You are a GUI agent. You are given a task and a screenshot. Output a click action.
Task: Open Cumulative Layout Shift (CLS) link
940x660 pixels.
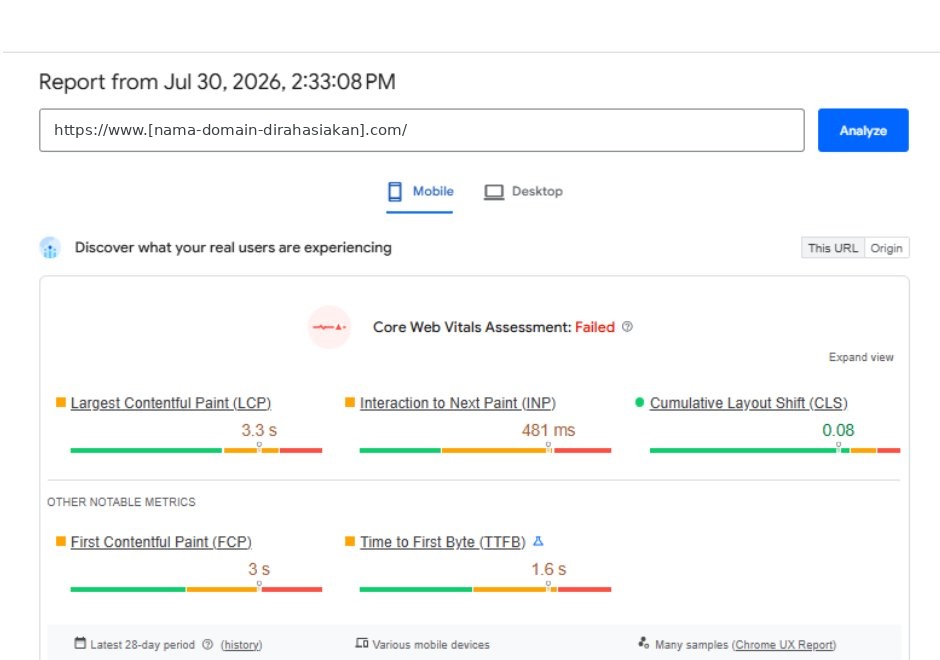[x=749, y=403]
